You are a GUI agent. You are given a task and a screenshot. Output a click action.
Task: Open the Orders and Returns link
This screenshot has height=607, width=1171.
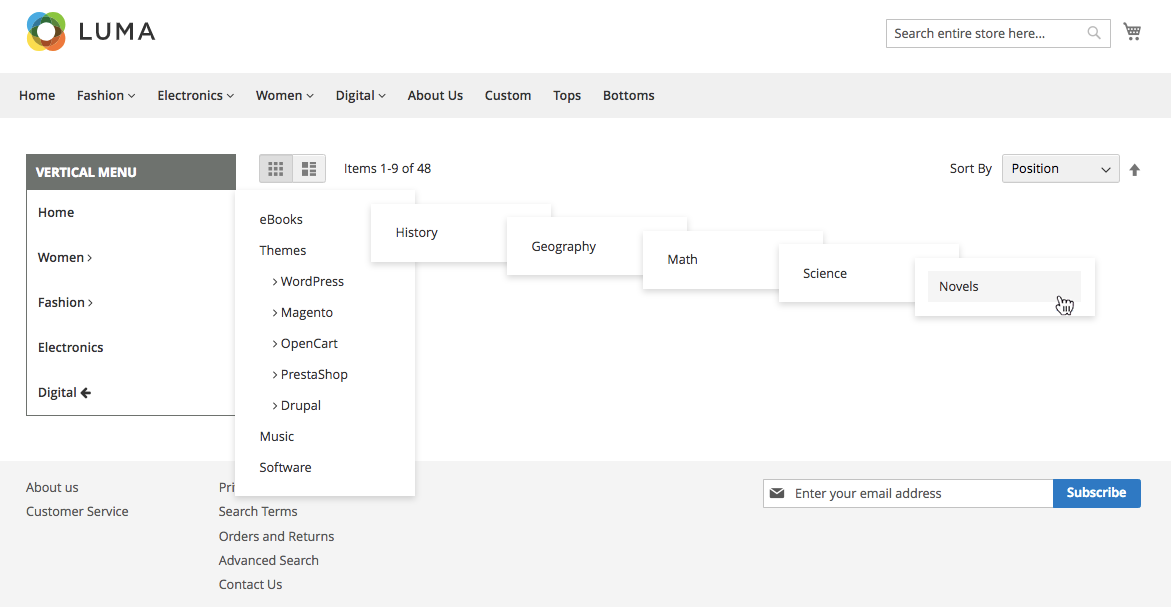click(276, 536)
